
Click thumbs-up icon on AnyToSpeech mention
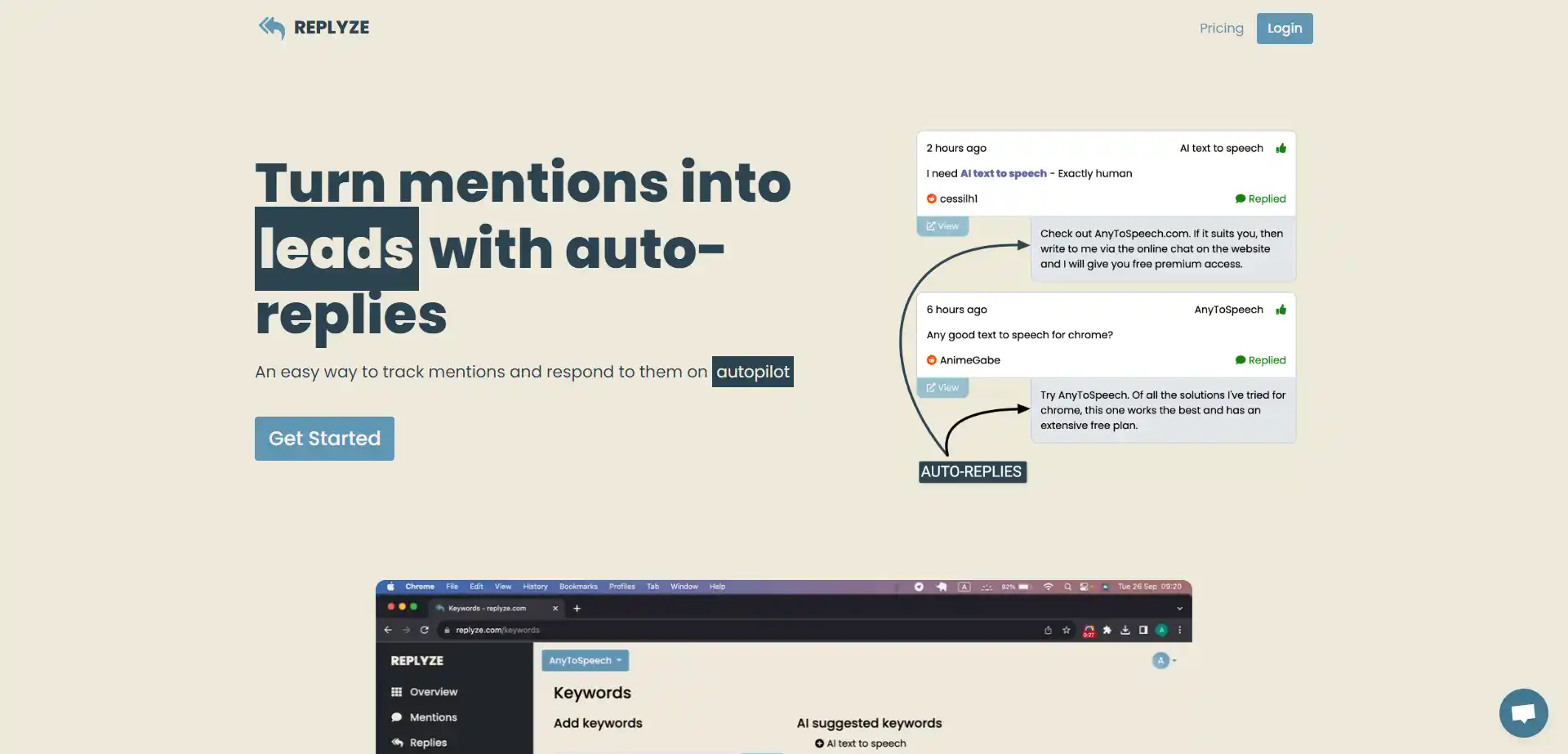pyautogui.click(x=1281, y=310)
